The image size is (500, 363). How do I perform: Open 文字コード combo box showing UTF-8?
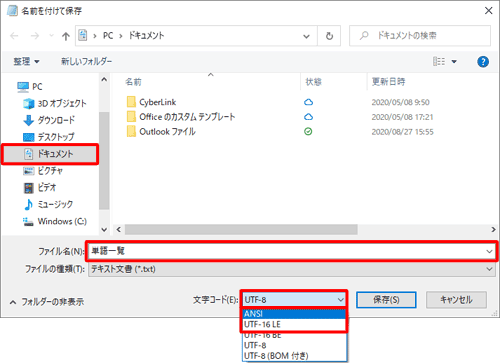click(294, 300)
